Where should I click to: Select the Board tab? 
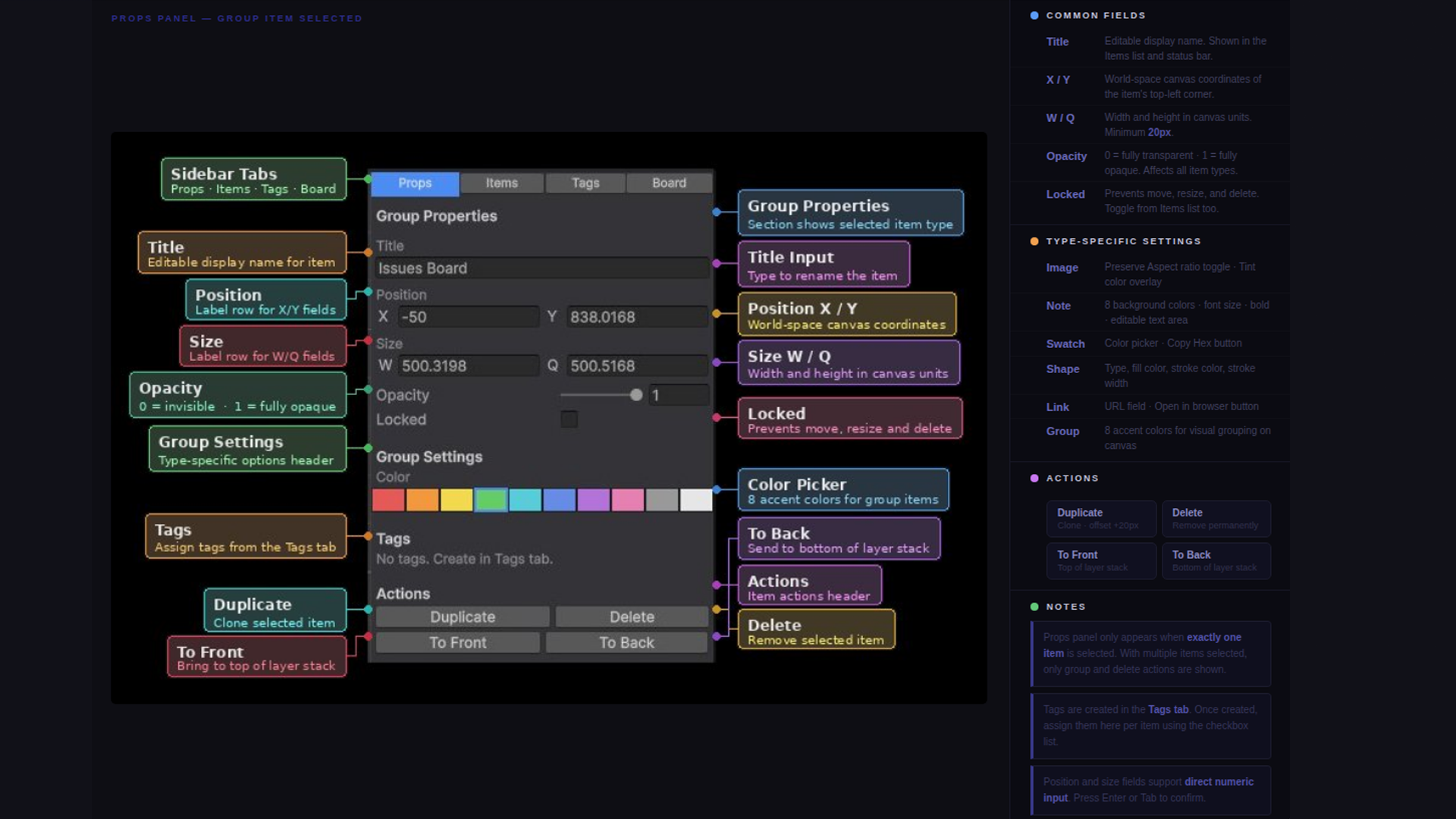(x=669, y=183)
